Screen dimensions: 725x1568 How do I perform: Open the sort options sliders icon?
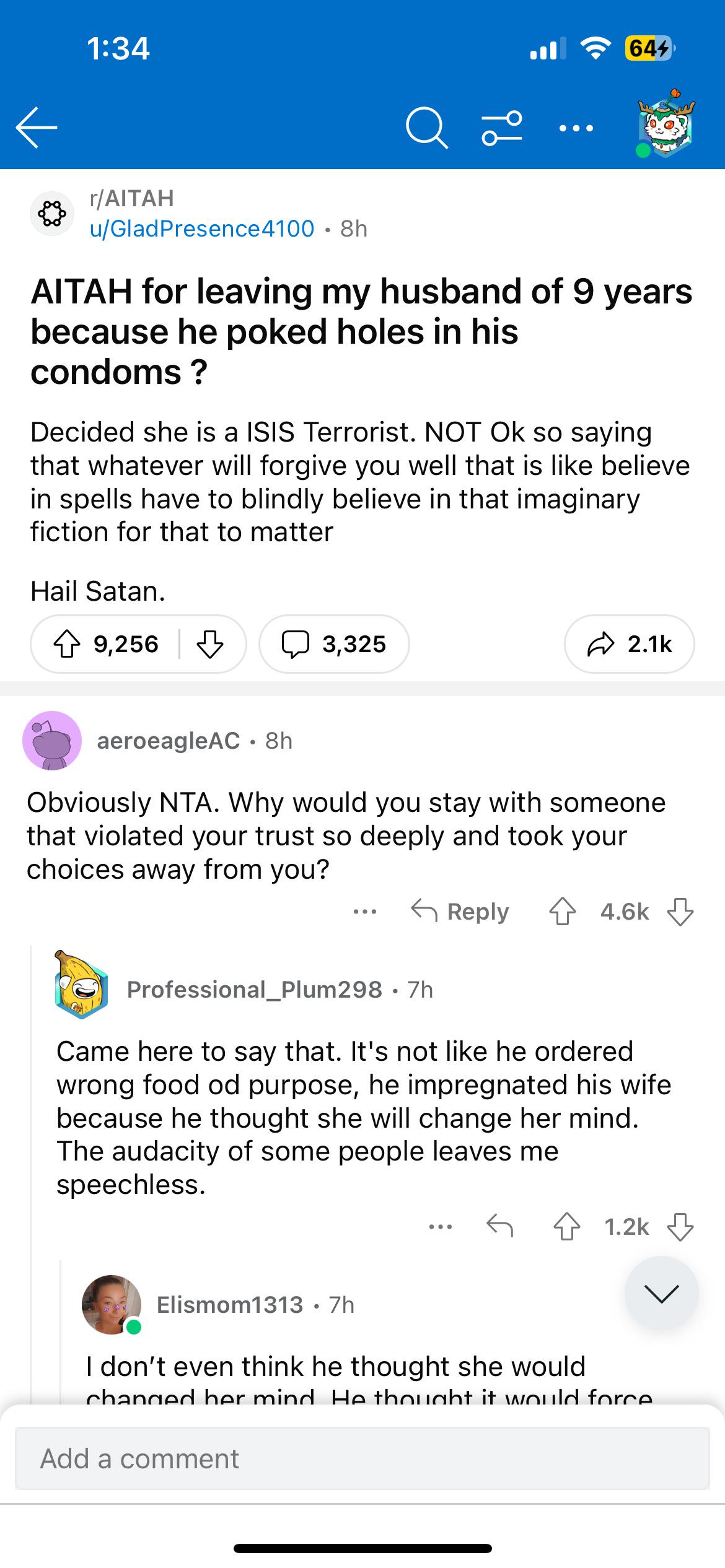(x=502, y=128)
